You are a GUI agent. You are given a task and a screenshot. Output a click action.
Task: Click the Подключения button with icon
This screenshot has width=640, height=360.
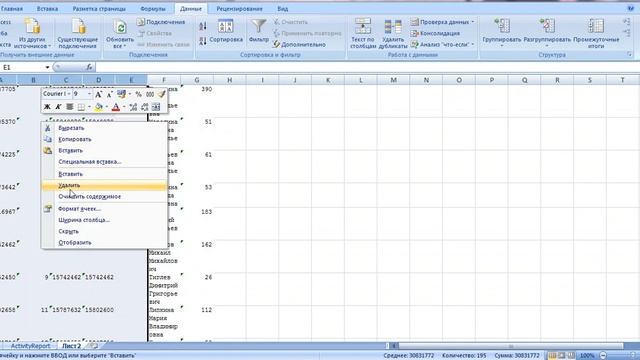[x=161, y=22]
